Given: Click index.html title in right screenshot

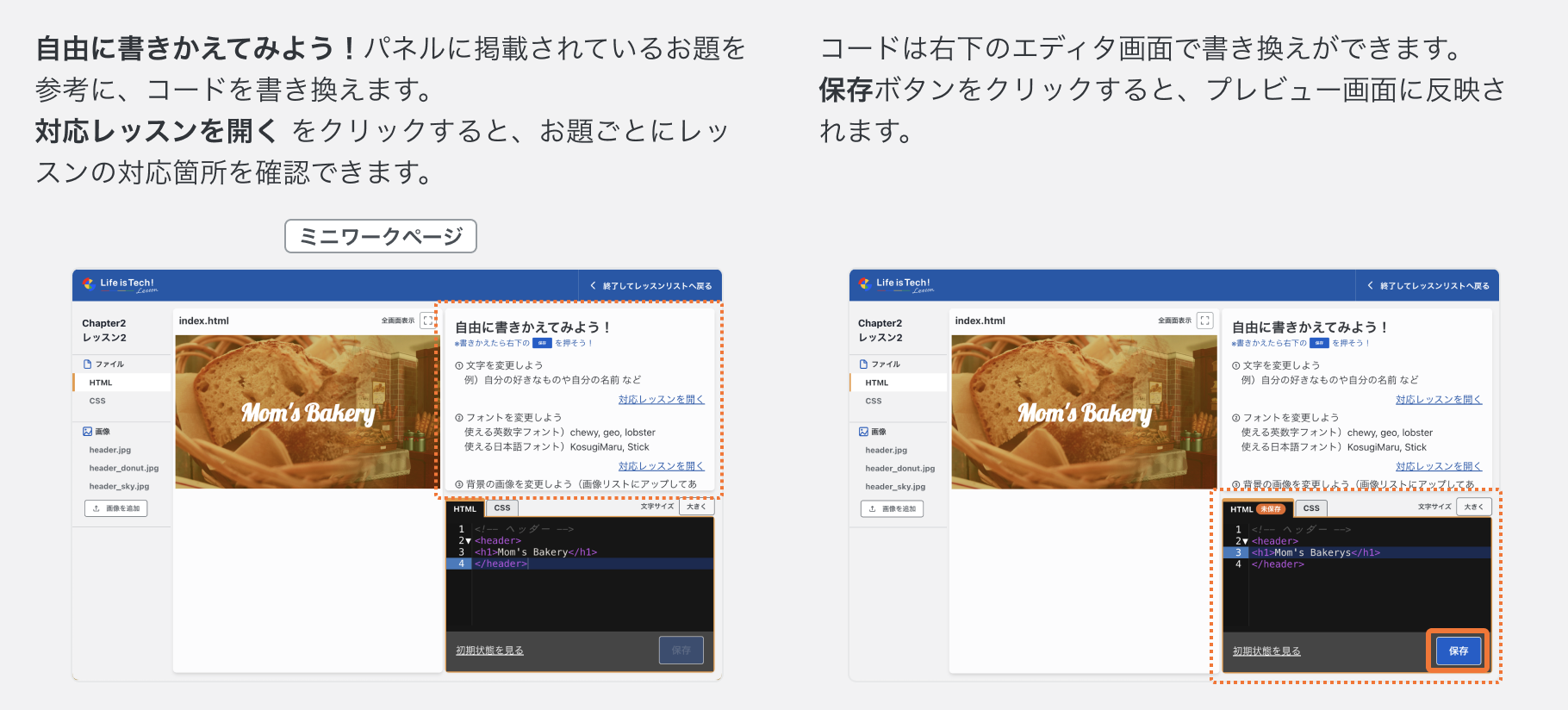Looking at the screenshot, I should coord(980,321).
